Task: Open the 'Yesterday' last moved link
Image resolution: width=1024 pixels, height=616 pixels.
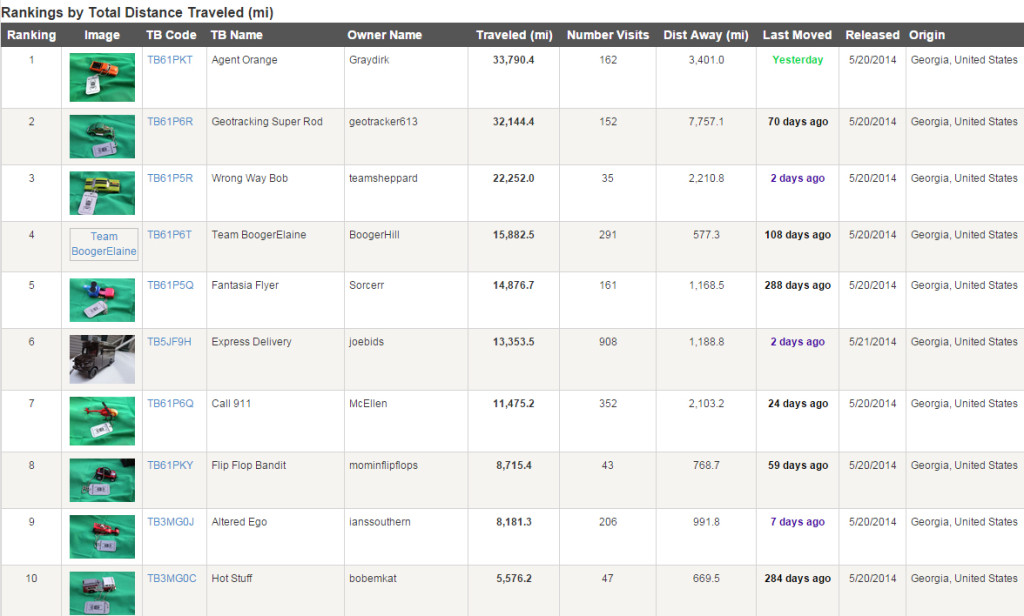Action: pos(797,59)
